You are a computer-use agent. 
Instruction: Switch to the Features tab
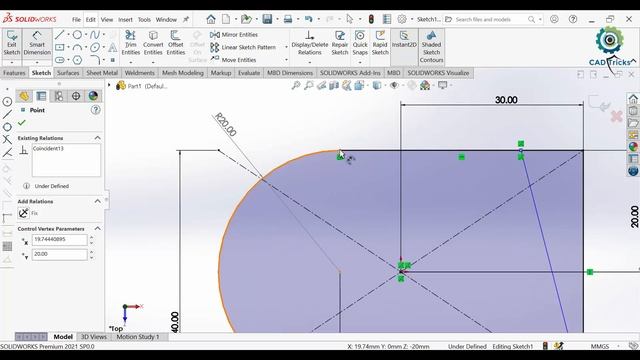pyautogui.click(x=14, y=73)
